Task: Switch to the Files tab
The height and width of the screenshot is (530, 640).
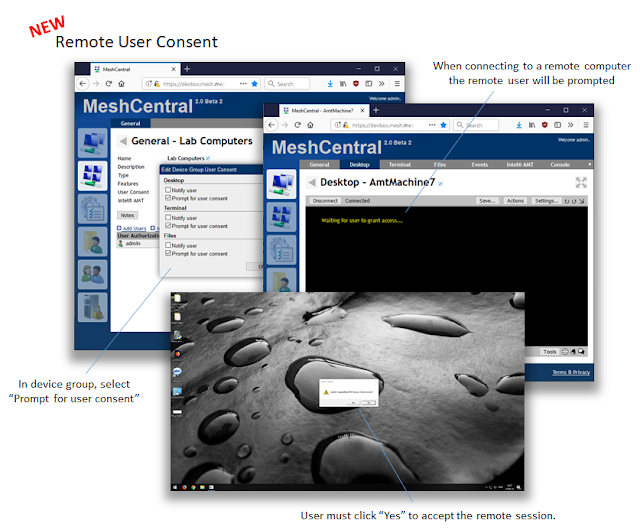Action: (x=440, y=165)
